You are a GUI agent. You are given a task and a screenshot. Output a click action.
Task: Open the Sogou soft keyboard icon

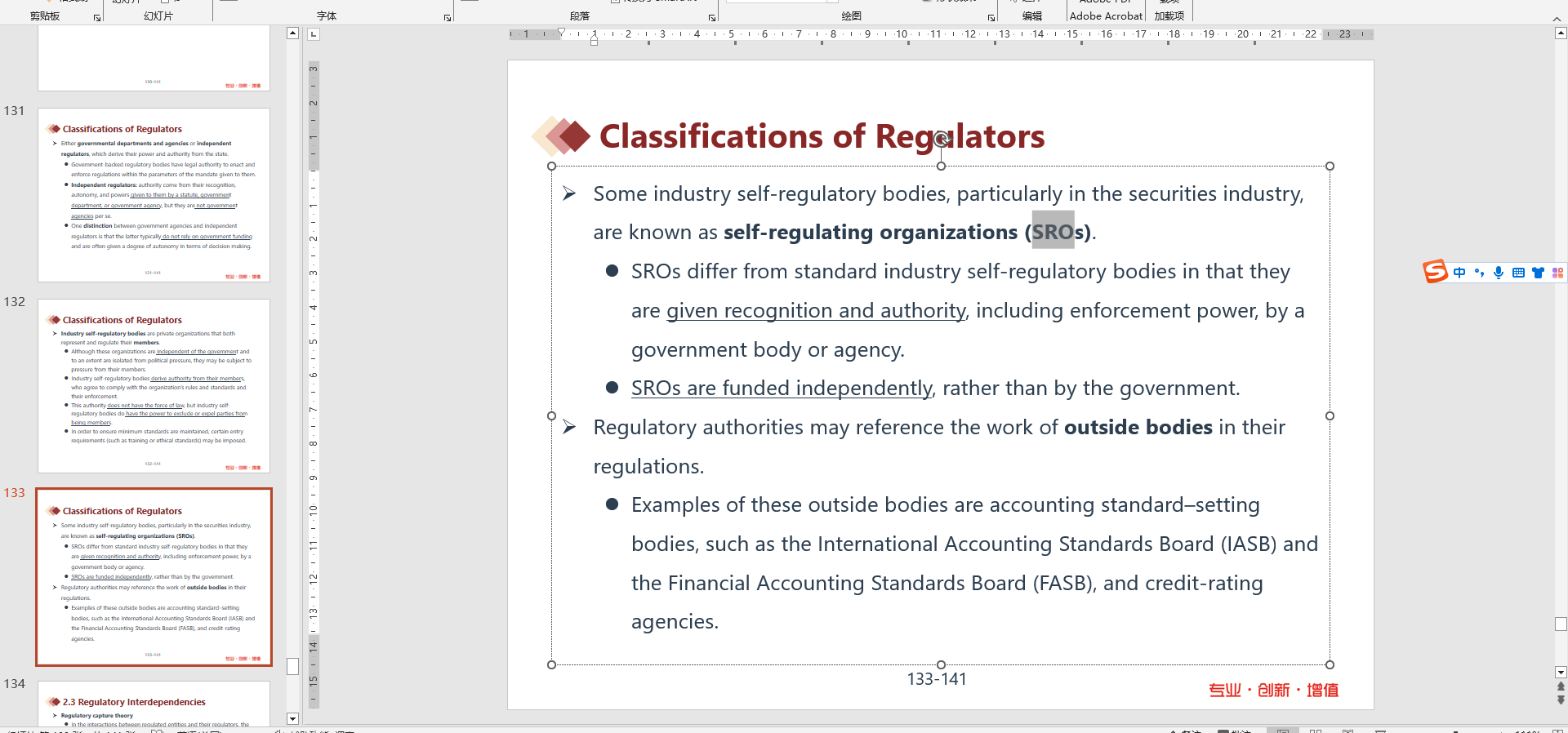1518,273
